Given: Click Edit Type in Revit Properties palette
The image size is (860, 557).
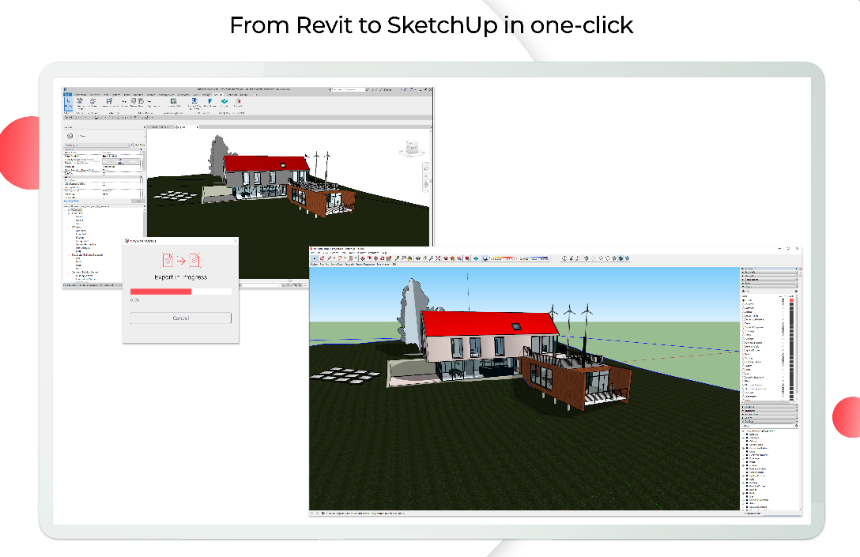Looking at the screenshot, I should (138, 145).
